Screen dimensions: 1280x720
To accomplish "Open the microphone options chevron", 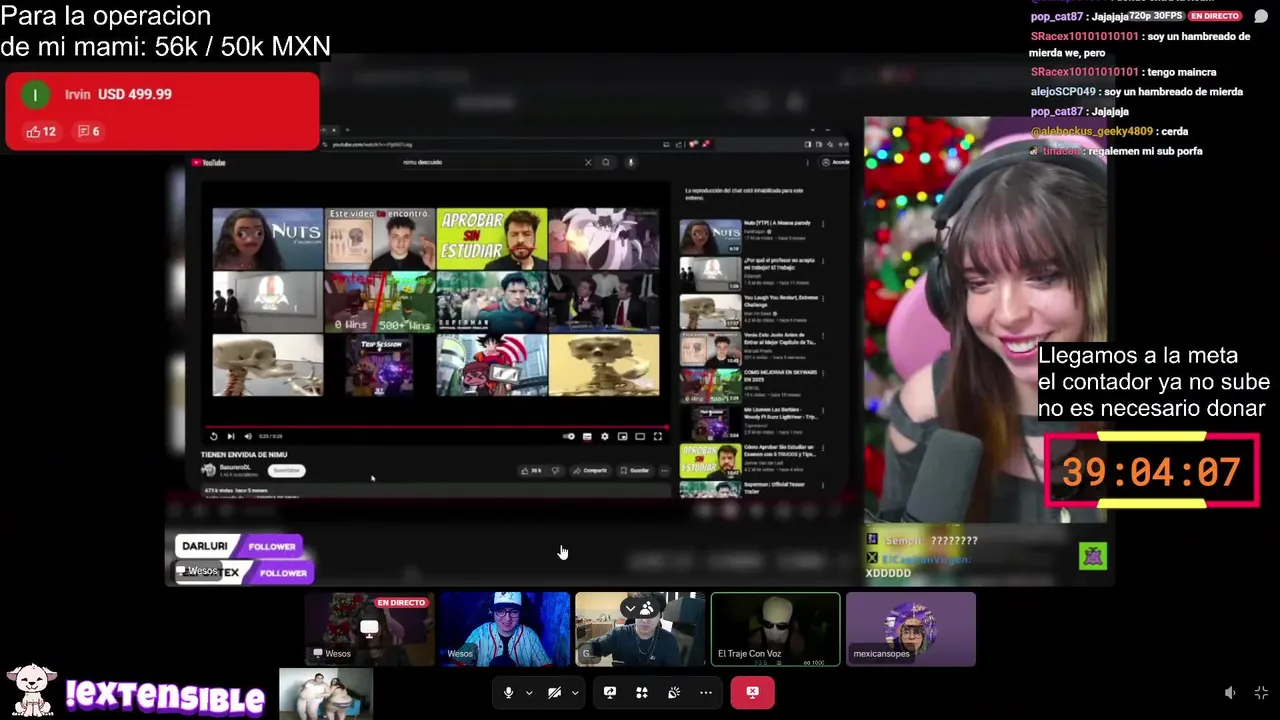I will tap(529, 693).
